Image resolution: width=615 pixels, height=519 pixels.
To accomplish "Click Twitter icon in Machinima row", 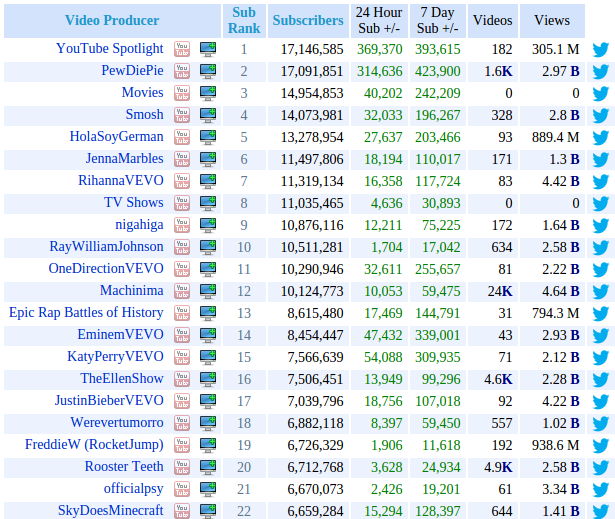I will [x=600, y=291].
